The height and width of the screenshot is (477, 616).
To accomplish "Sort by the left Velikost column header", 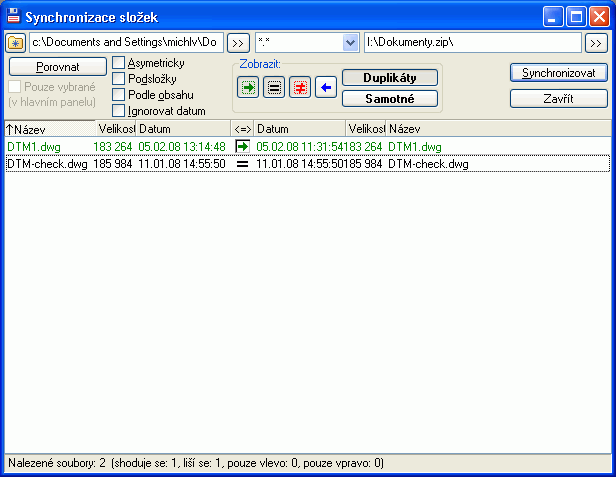I will (116, 129).
